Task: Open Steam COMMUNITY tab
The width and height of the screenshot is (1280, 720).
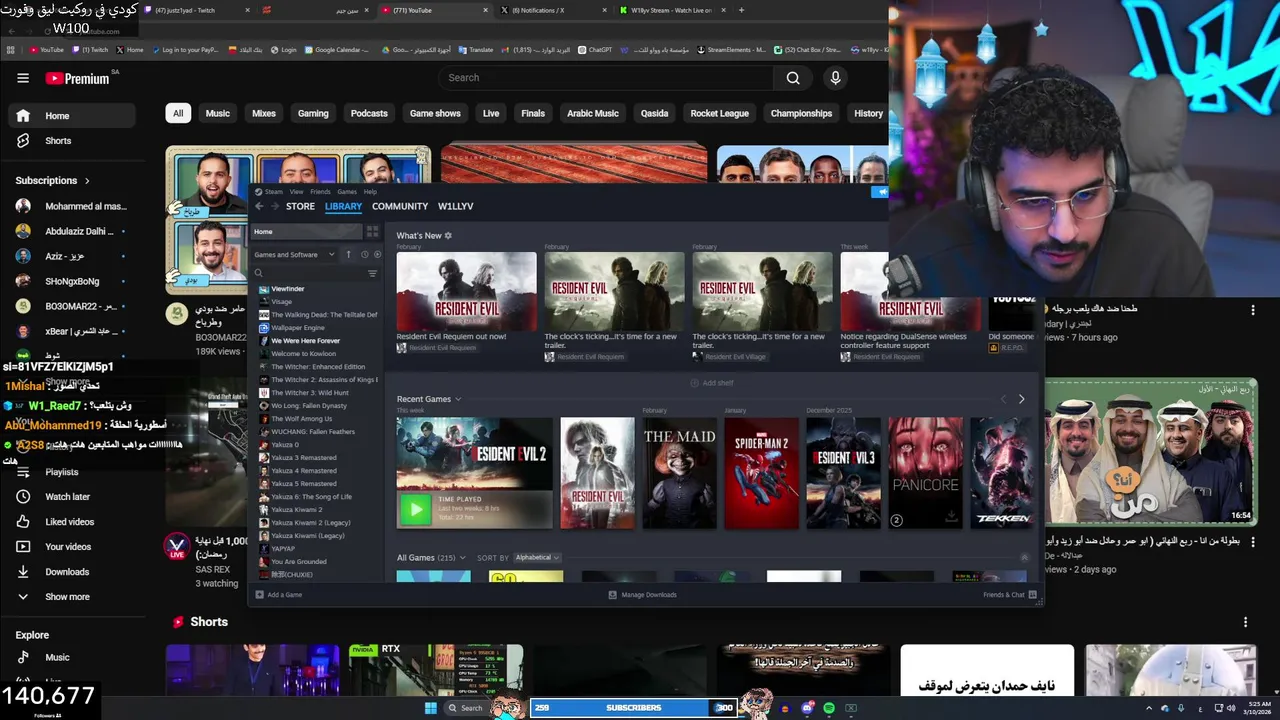Action: tap(400, 206)
